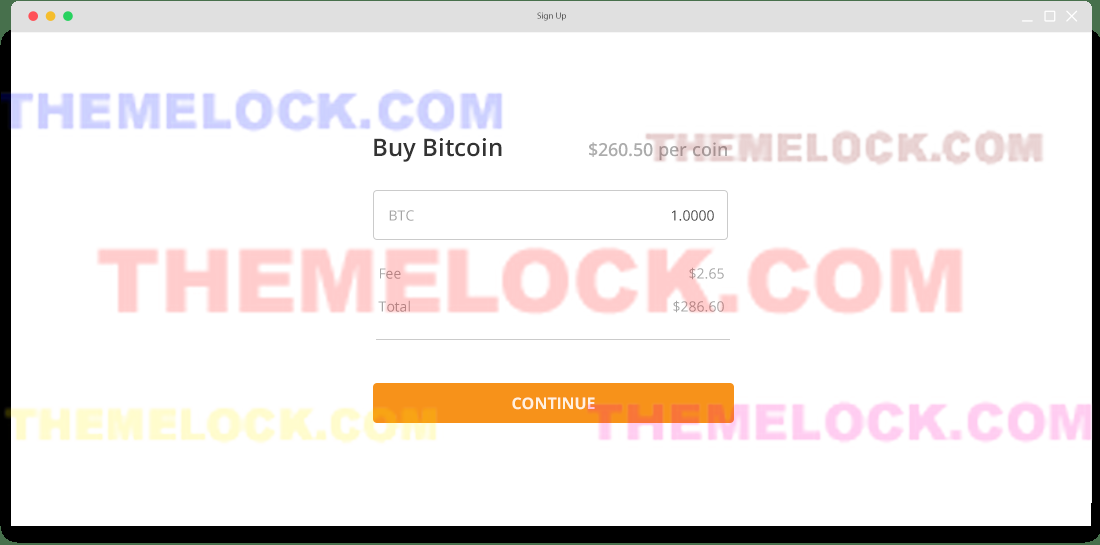Click the Buy Bitcoin heading
Image resolution: width=1100 pixels, height=545 pixels.
click(438, 149)
